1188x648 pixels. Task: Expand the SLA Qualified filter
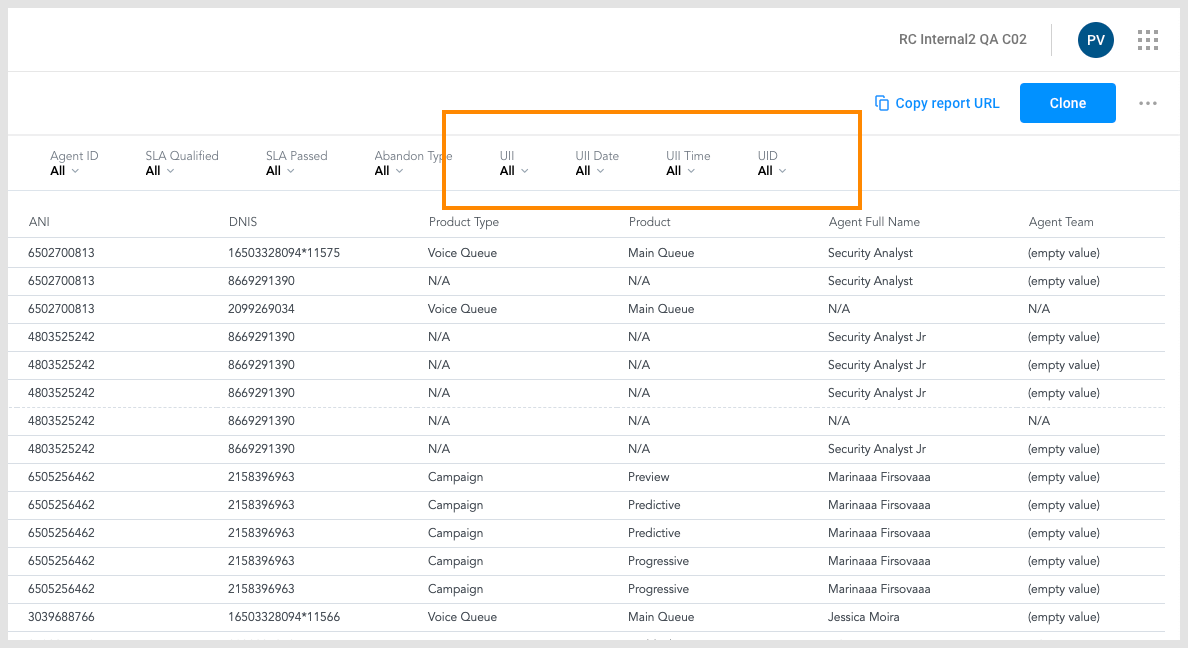[x=159, y=170]
